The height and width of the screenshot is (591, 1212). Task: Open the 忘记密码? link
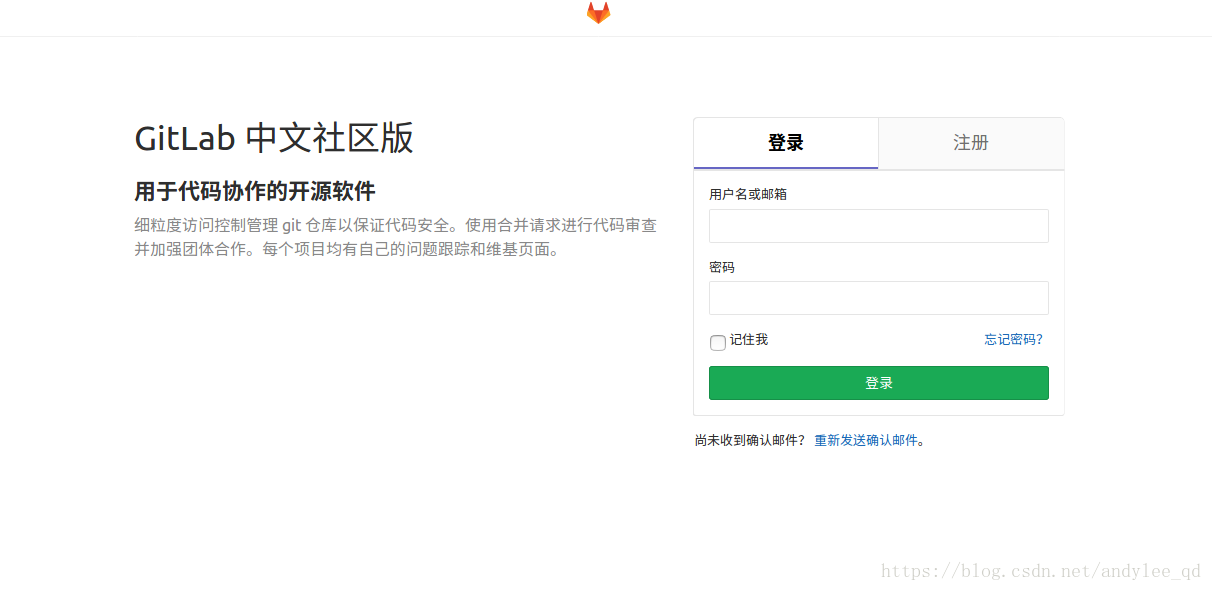click(x=1013, y=340)
